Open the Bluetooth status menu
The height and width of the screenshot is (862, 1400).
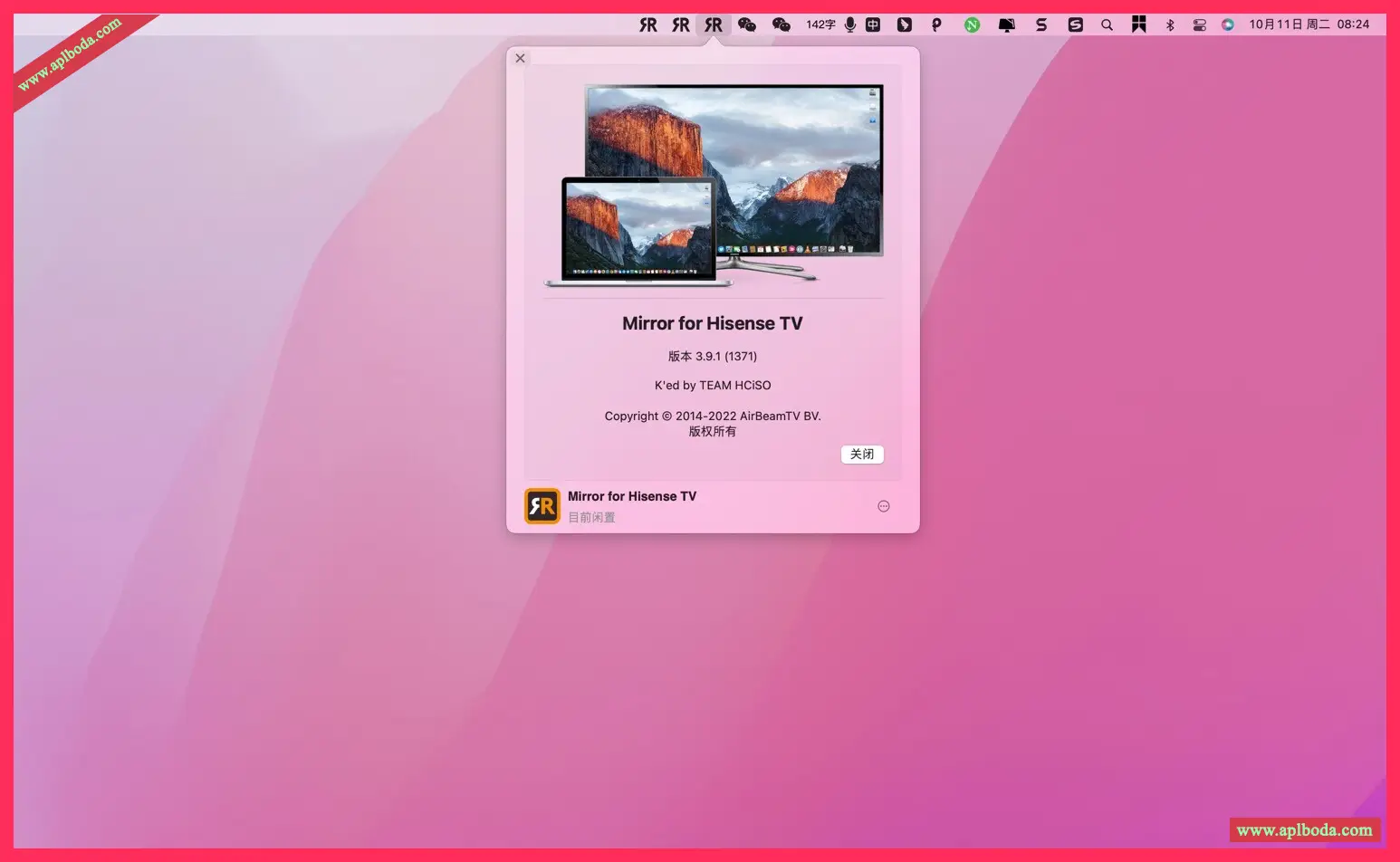(x=1170, y=24)
